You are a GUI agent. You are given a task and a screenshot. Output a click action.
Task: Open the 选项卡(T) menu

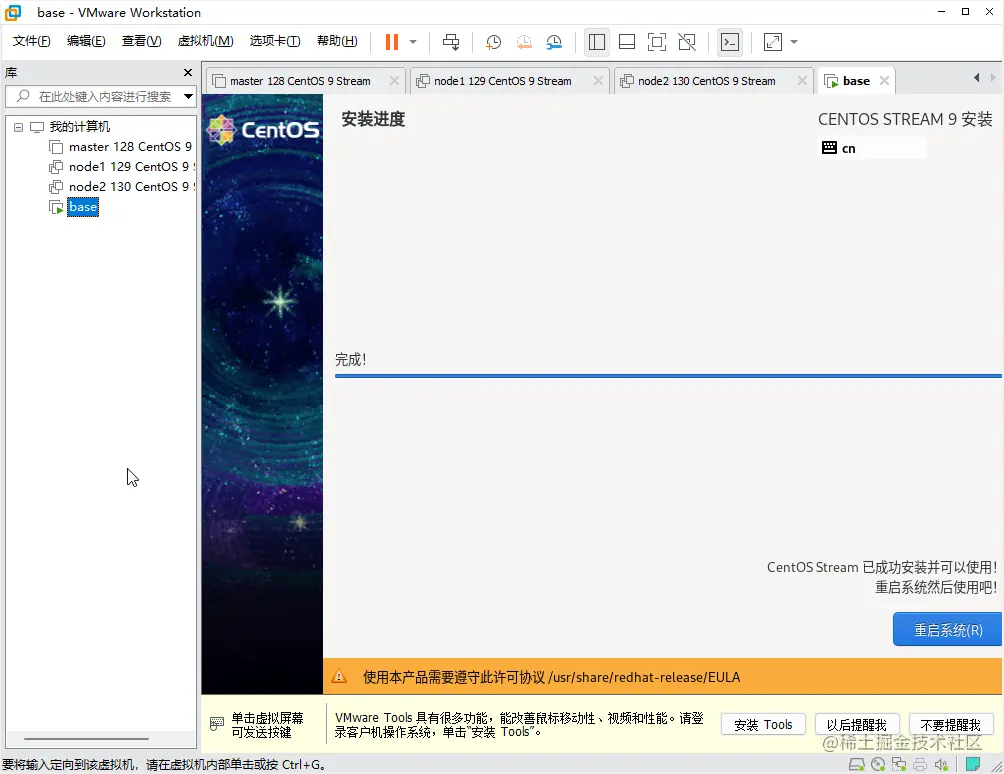tap(275, 41)
